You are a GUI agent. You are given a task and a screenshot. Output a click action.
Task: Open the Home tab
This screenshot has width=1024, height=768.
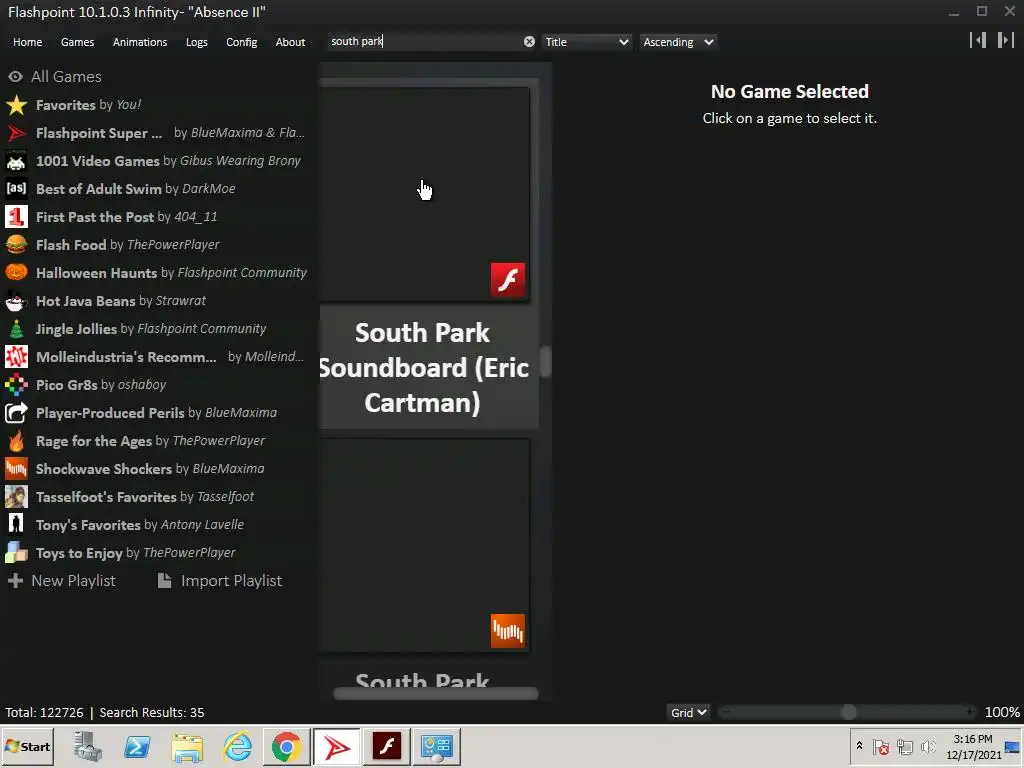coord(27,42)
